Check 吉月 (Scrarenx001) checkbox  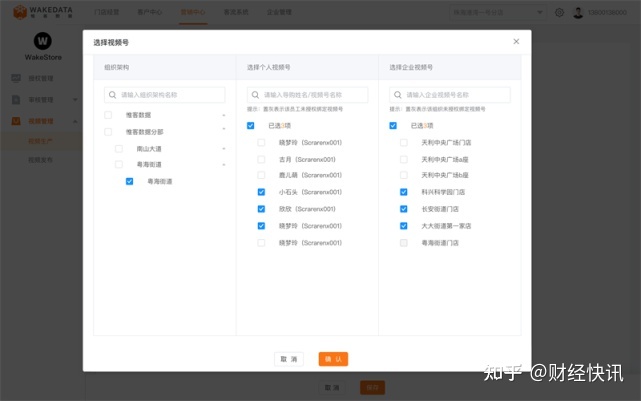[x=261, y=159]
